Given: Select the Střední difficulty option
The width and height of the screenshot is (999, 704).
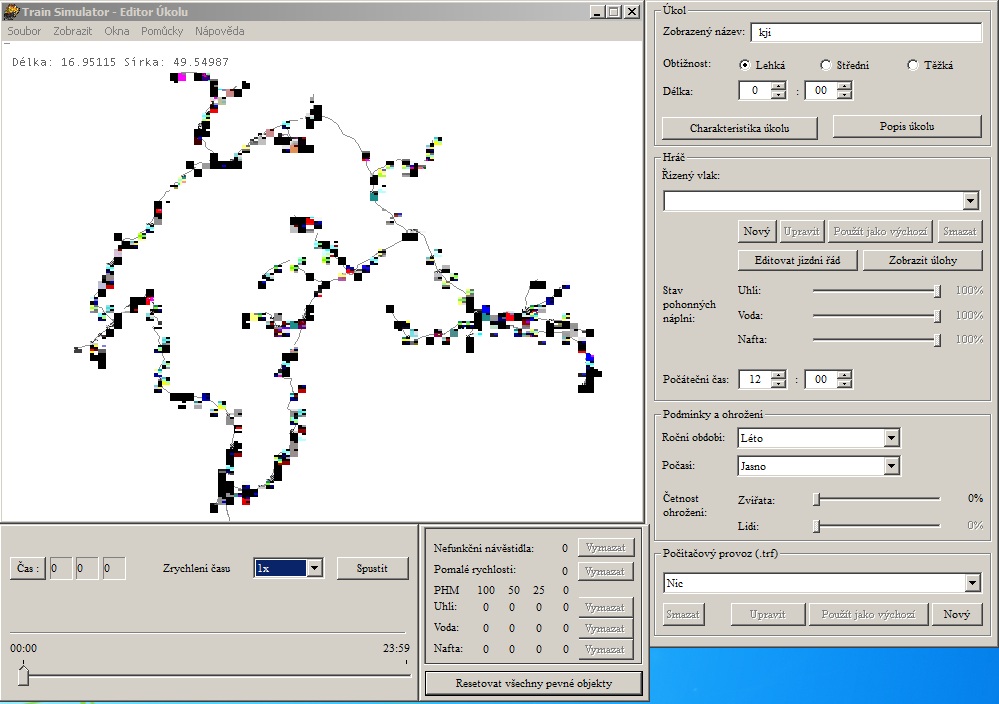Looking at the screenshot, I should tap(825, 65).
